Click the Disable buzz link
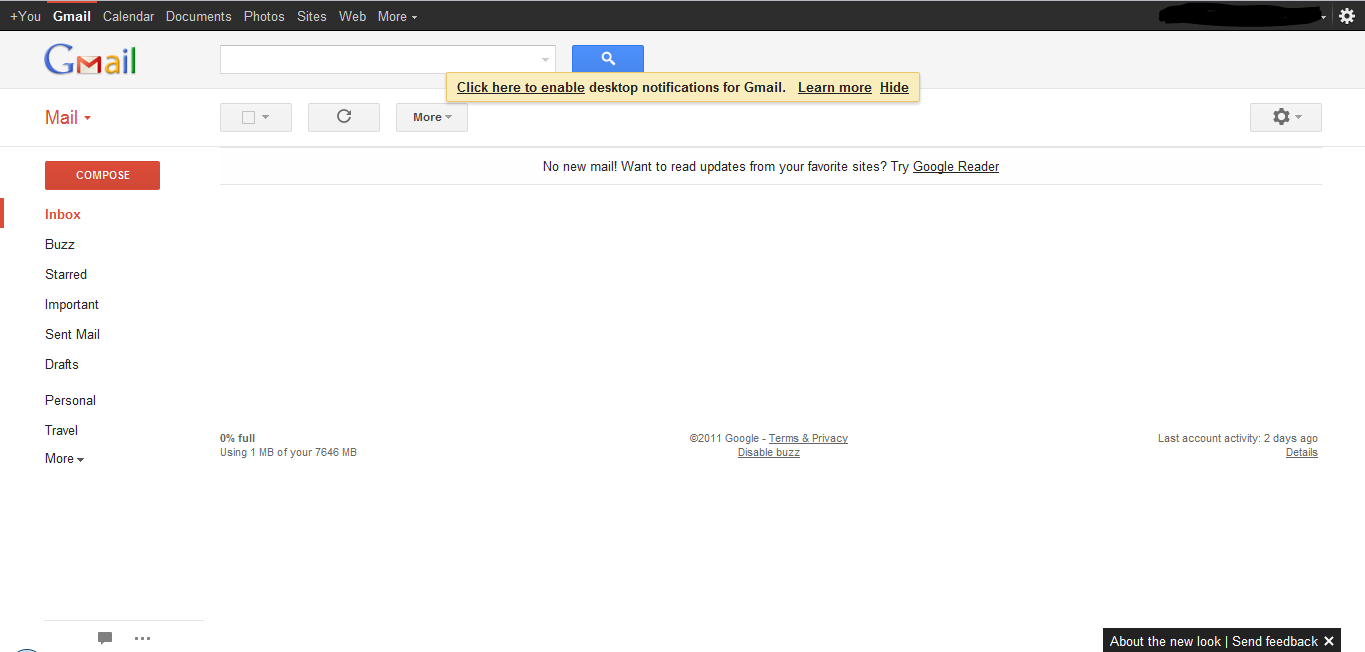This screenshot has height=652, width=1365. click(769, 452)
